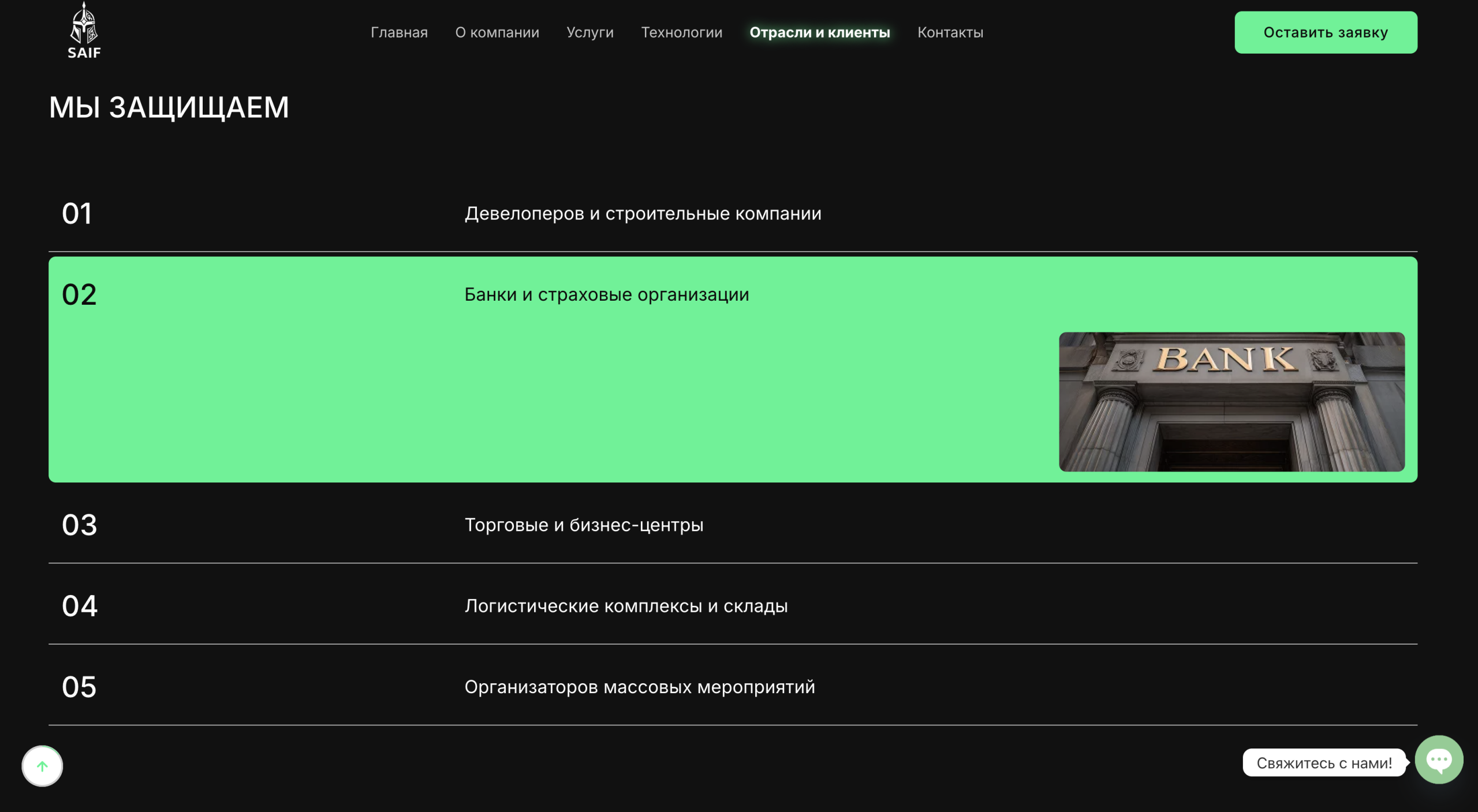Screen dimensions: 1478x812
Task: Open the green chat bubble widget
Action: click(x=1438, y=759)
